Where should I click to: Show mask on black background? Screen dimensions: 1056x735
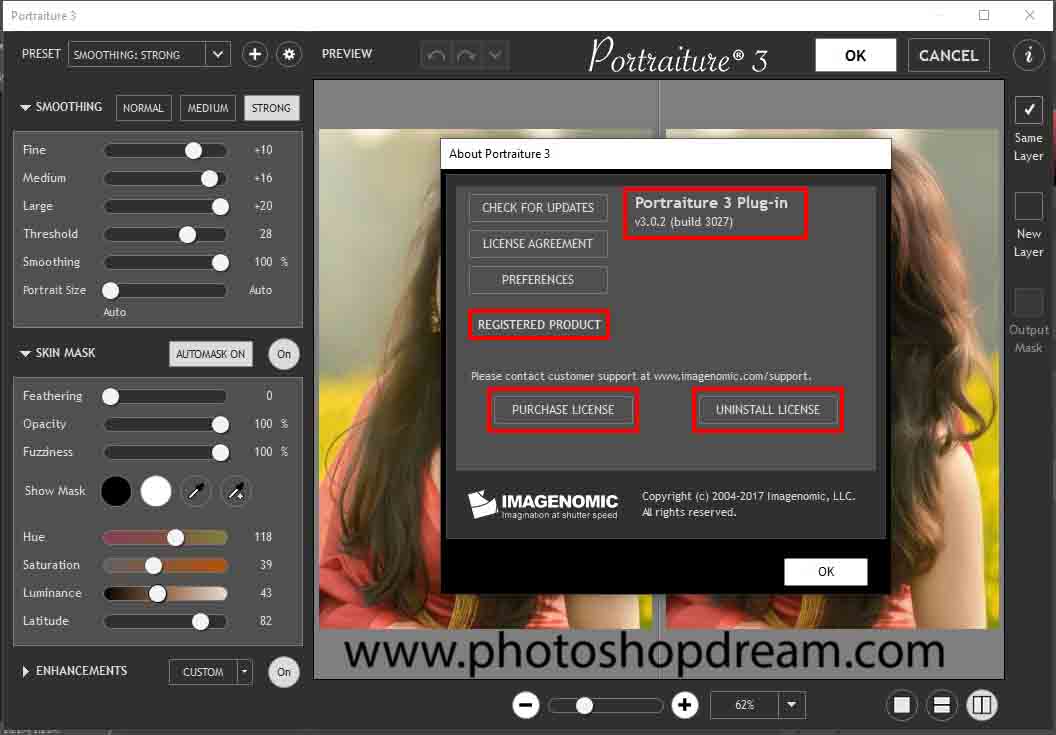pyautogui.click(x=116, y=491)
